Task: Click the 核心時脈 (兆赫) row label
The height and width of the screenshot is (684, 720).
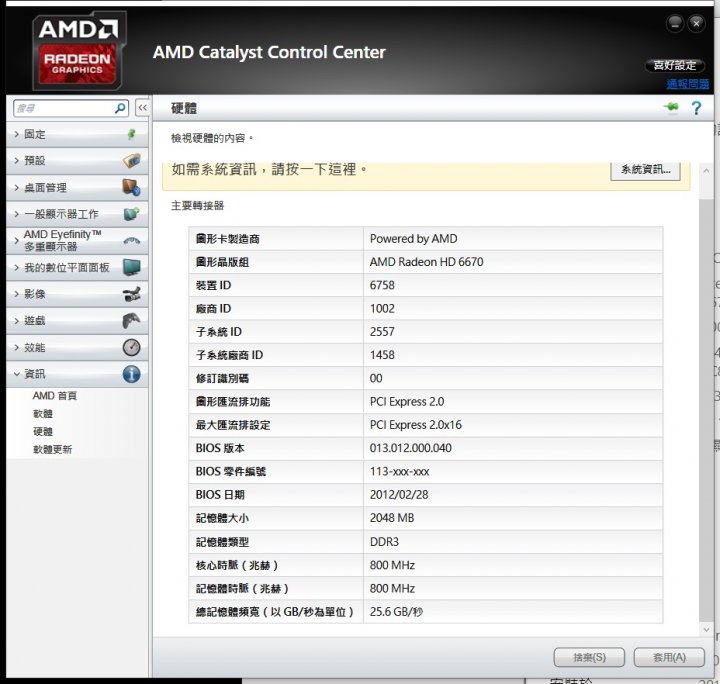Action: [x=237, y=565]
